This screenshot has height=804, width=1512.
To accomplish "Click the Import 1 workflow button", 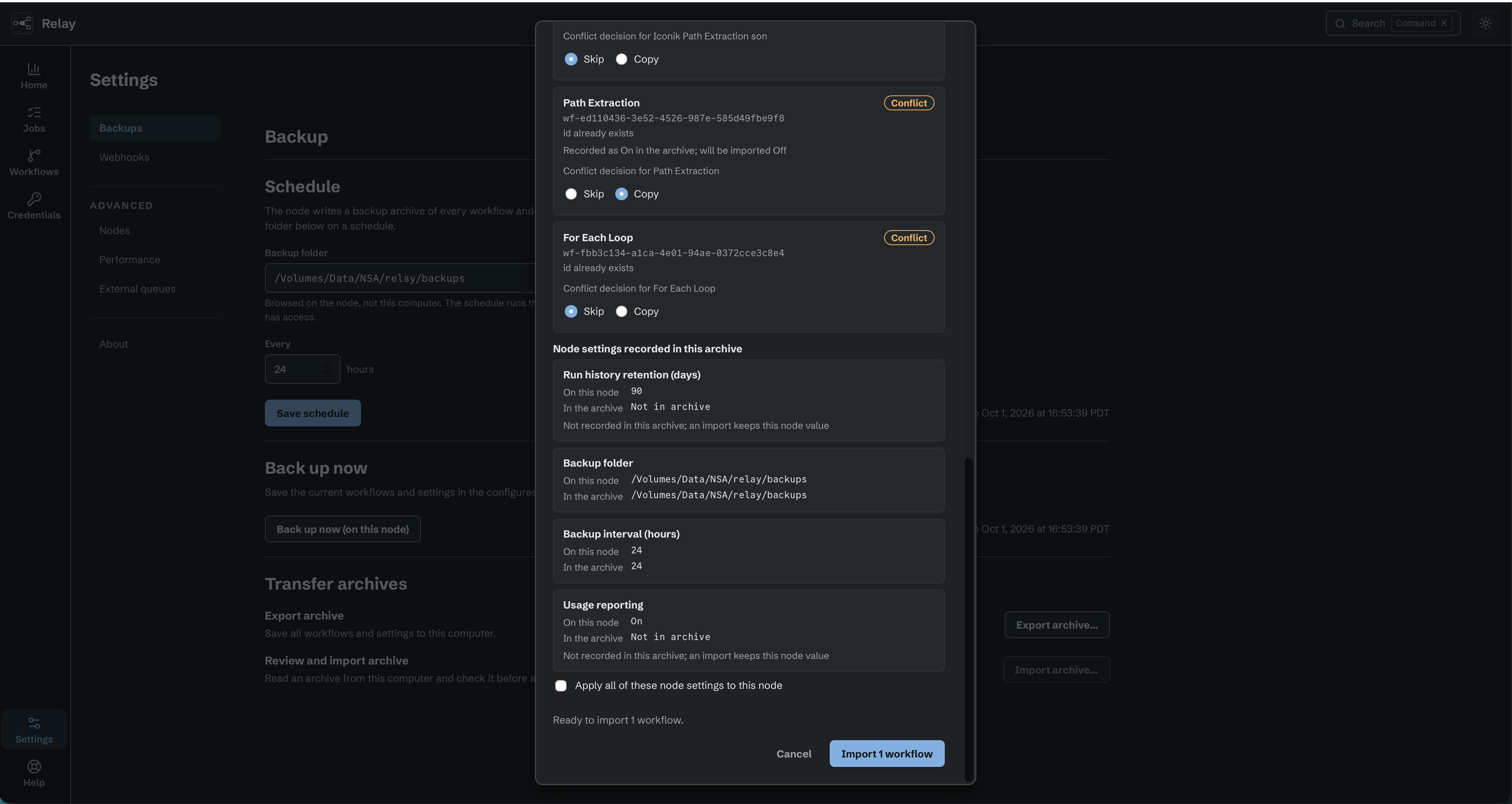I will (886, 754).
